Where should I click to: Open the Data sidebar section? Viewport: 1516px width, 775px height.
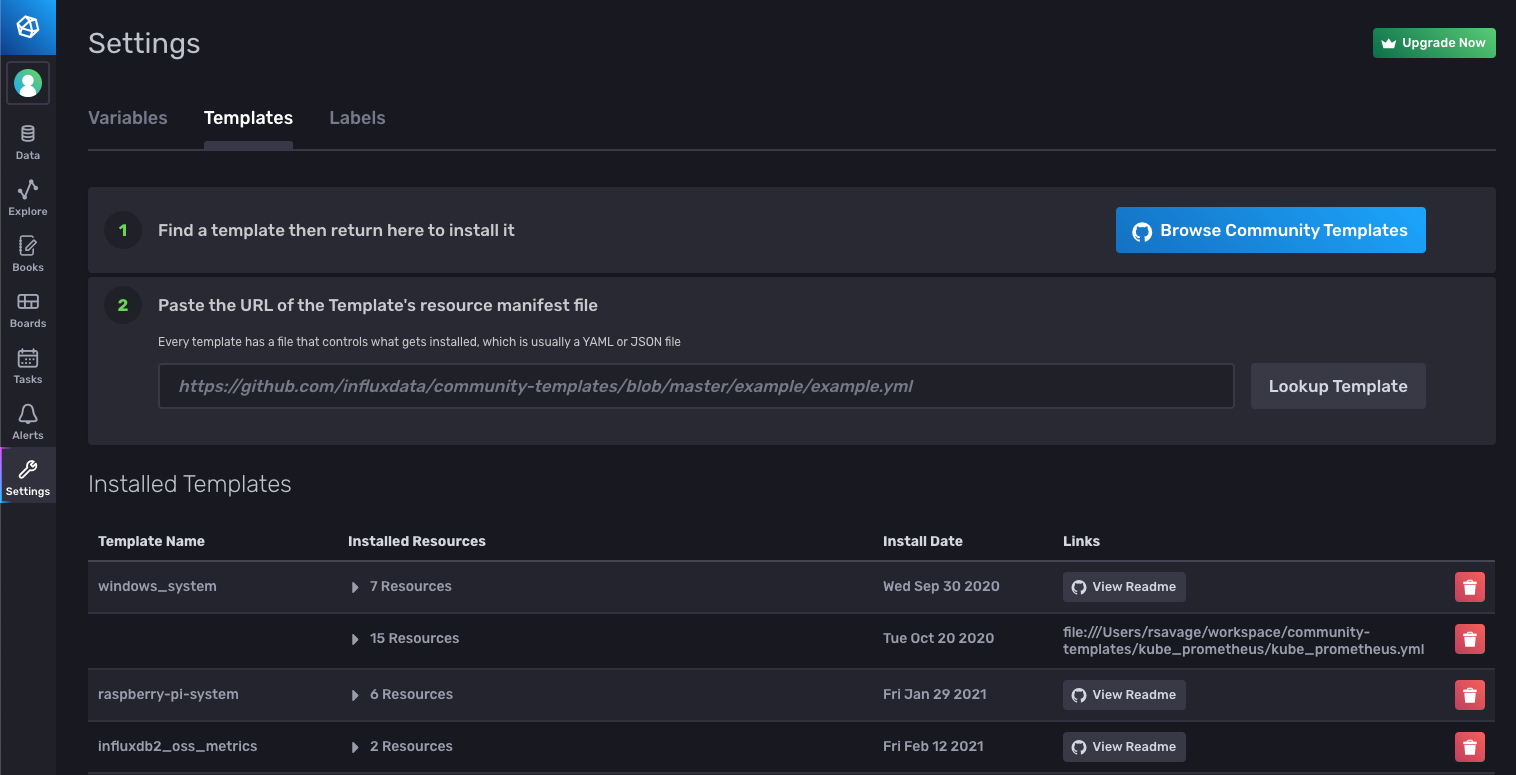27,140
